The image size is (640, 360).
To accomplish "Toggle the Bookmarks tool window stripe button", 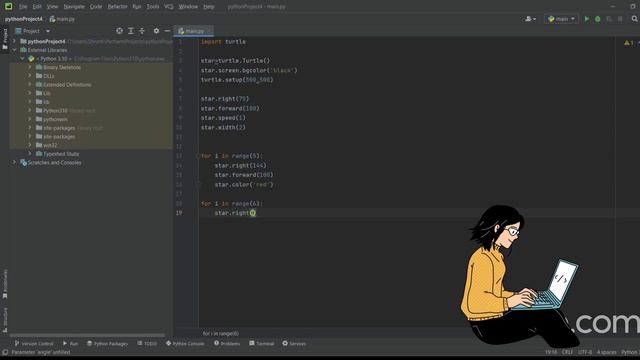I will pyautogui.click(x=5, y=284).
